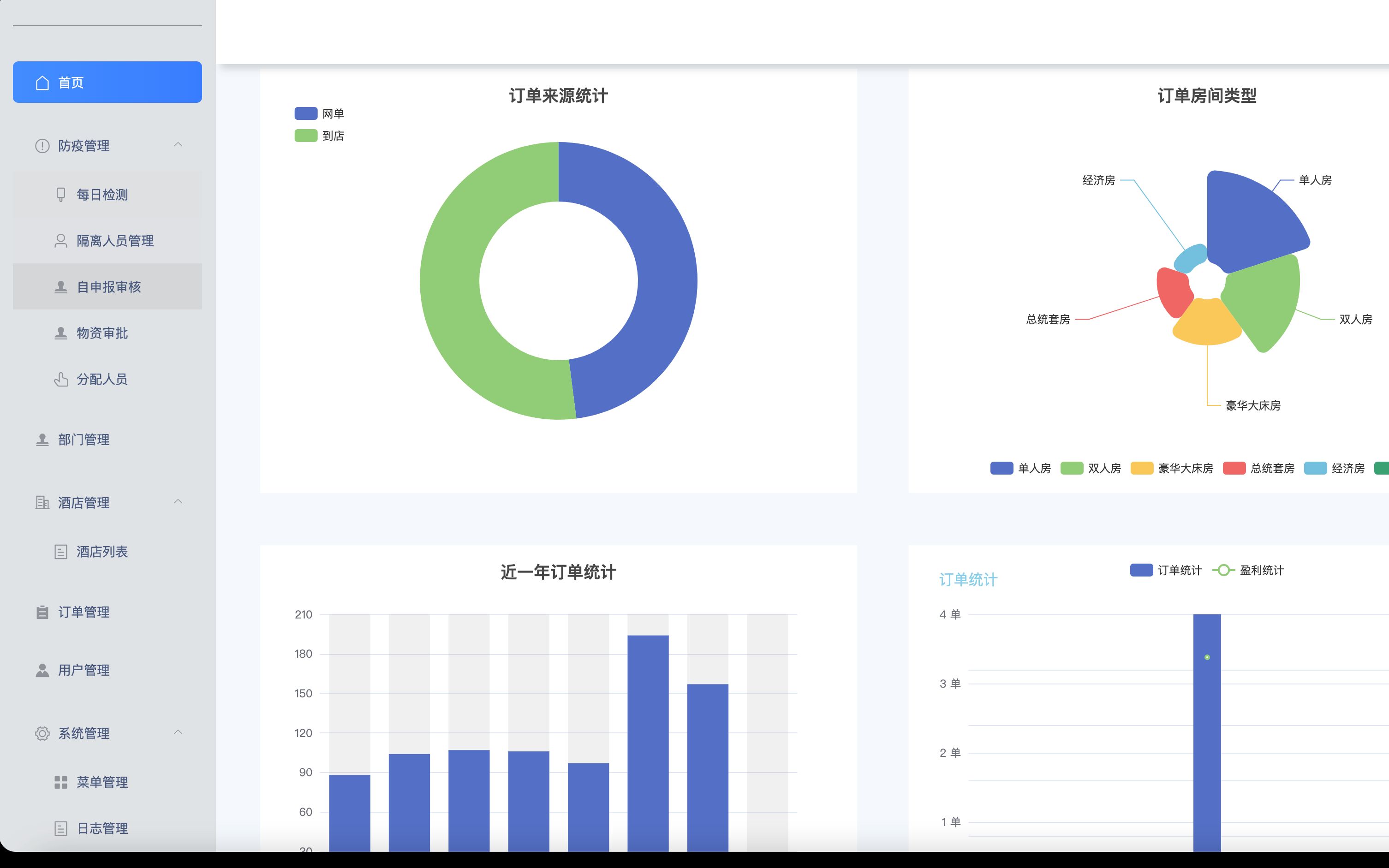Image resolution: width=1389 pixels, height=868 pixels.
Task: Toggle 网单 legend in order source chart
Action: (319, 113)
